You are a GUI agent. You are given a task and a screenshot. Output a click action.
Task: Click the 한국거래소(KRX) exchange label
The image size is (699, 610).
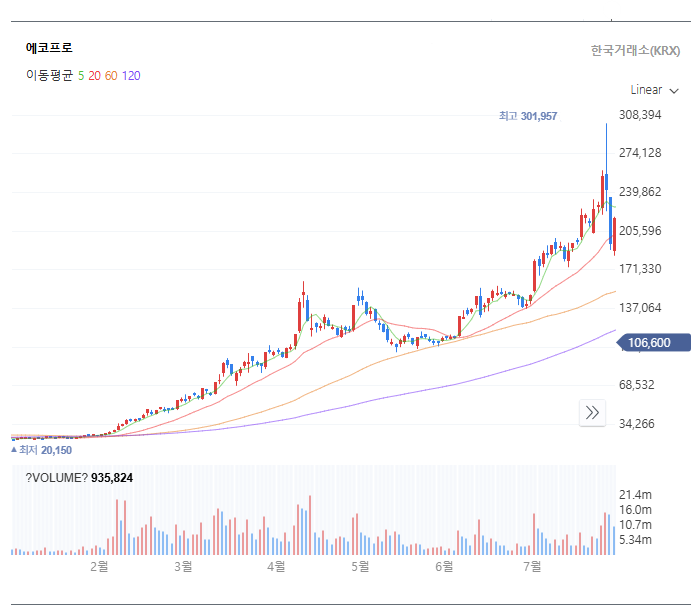click(x=635, y=50)
